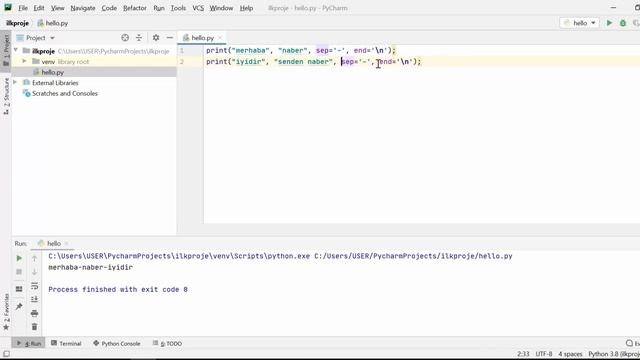Open the hello run configuration dropdown

[580, 23]
